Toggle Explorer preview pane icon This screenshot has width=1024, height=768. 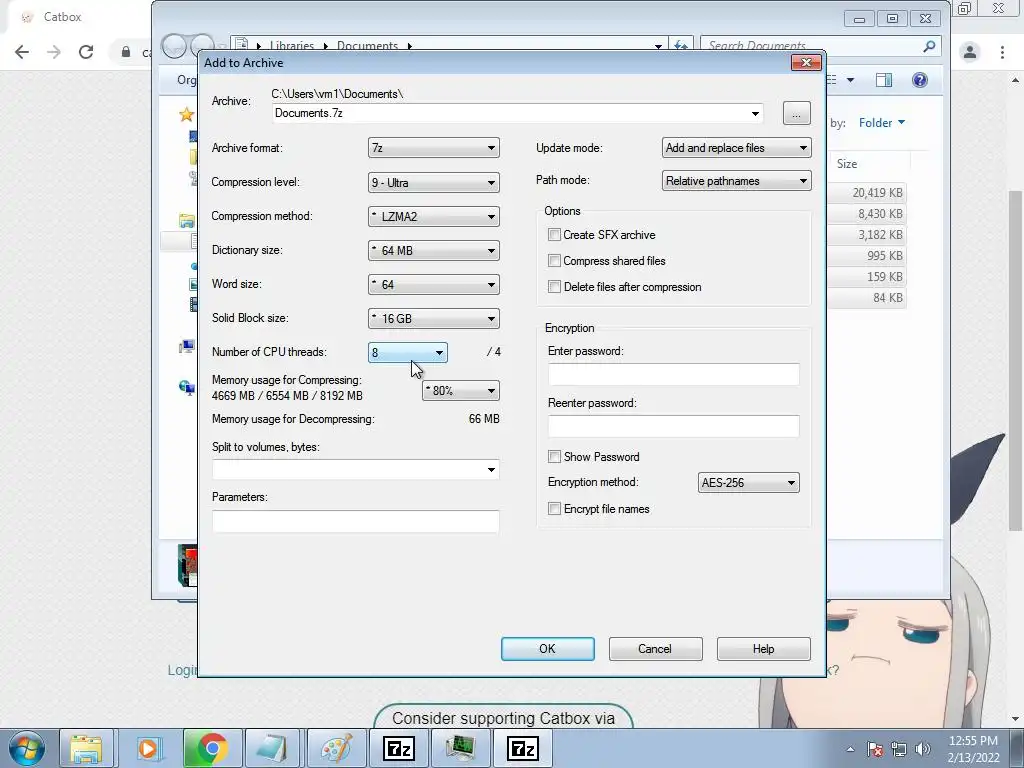click(884, 80)
